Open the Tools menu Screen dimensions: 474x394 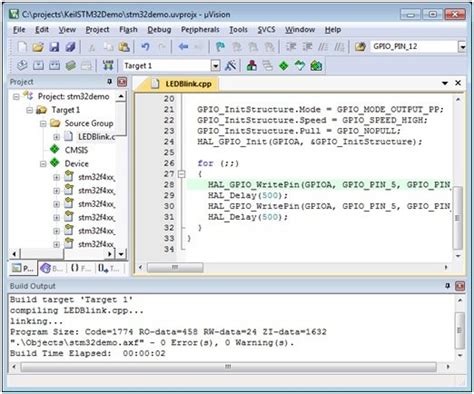click(x=238, y=30)
